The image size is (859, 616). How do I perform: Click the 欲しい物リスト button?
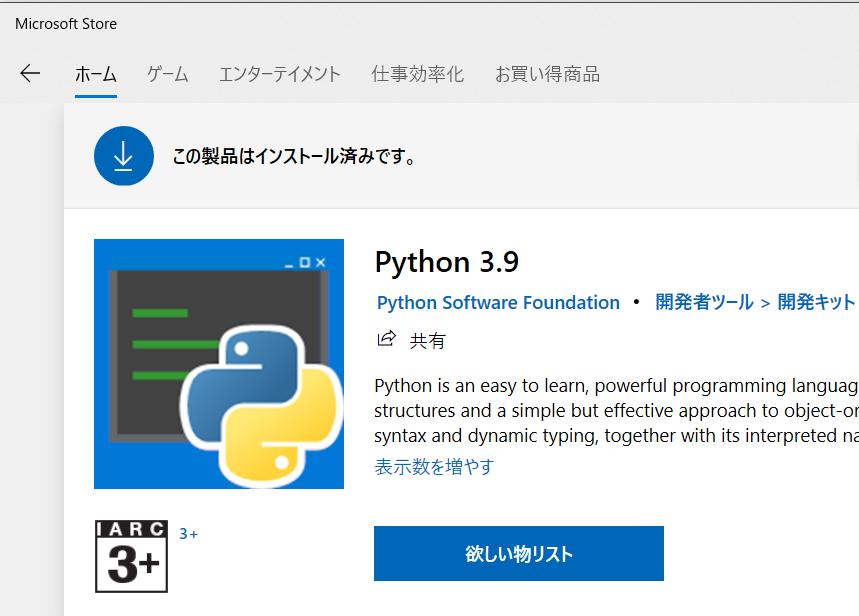(x=519, y=554)
